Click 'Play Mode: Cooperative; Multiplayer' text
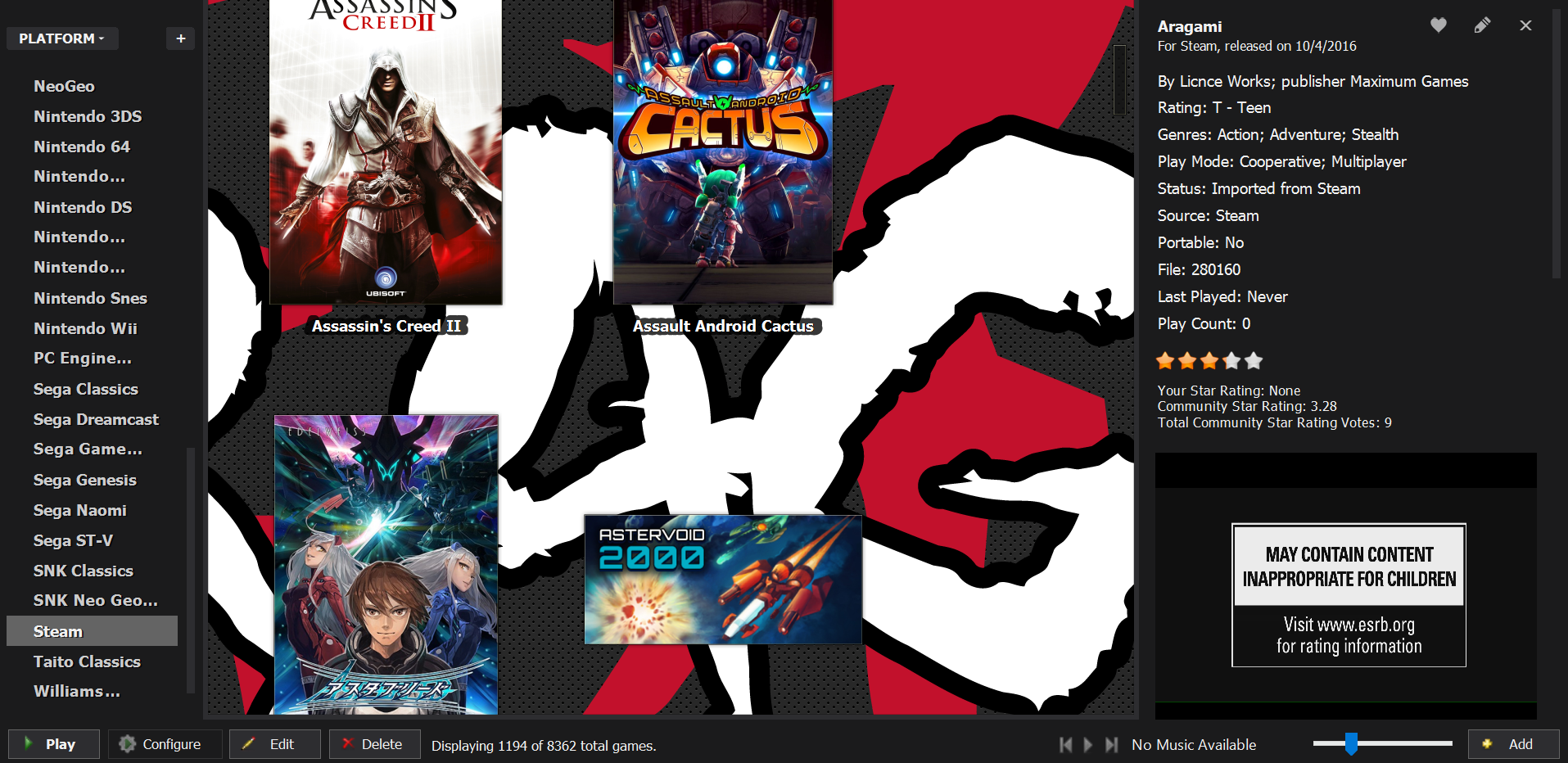 point(1281,161)
